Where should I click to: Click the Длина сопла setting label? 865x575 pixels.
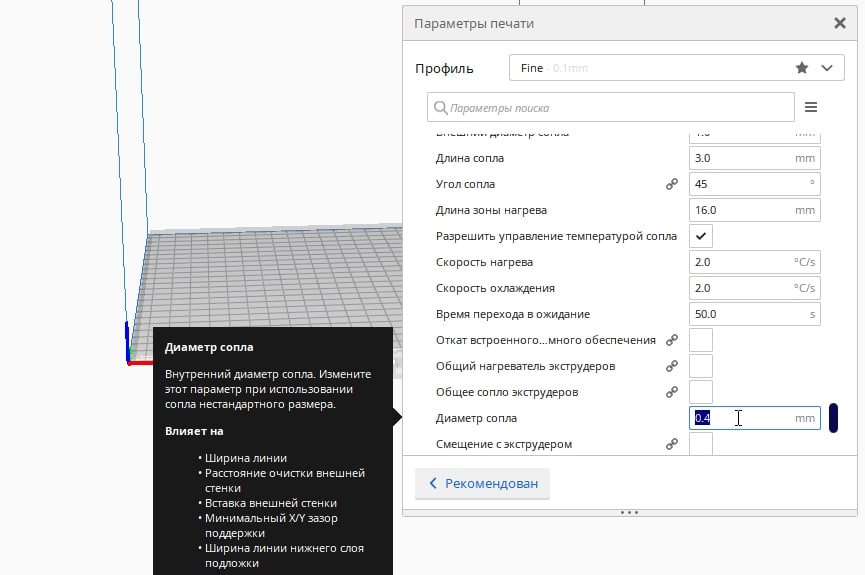coord(469,158)
